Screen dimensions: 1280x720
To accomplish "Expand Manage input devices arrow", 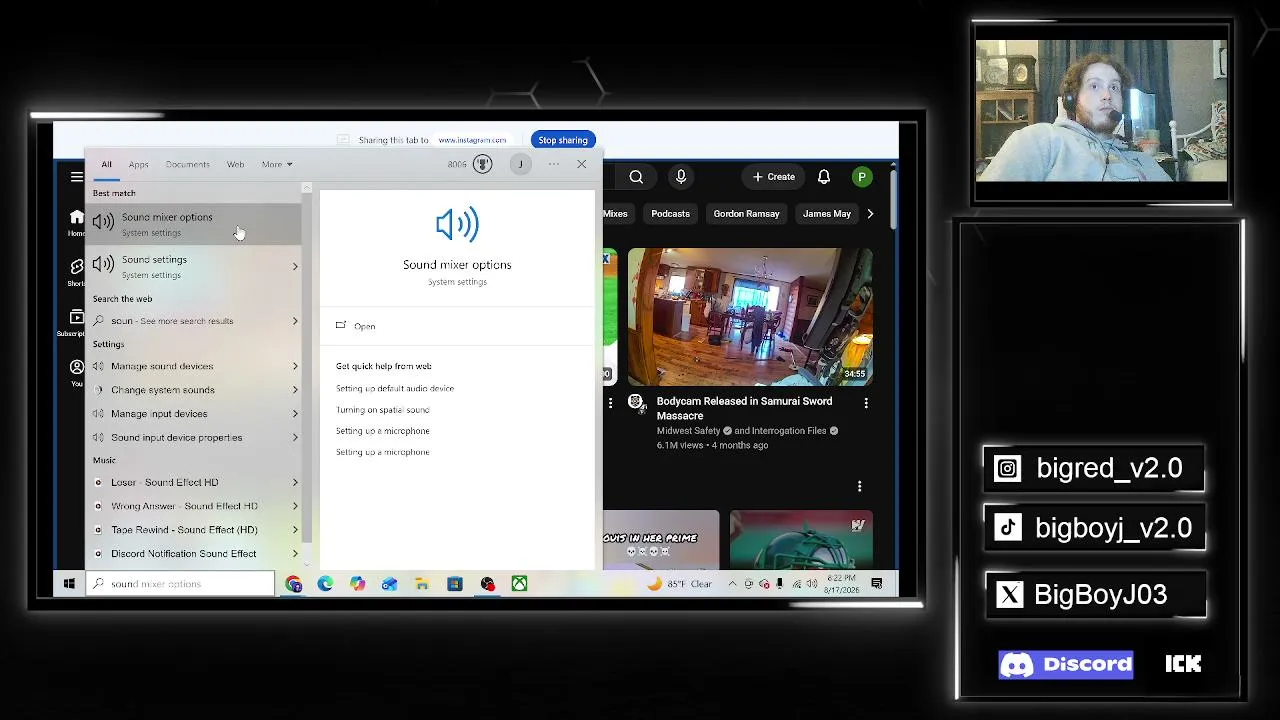I will (x=295, y=414).
